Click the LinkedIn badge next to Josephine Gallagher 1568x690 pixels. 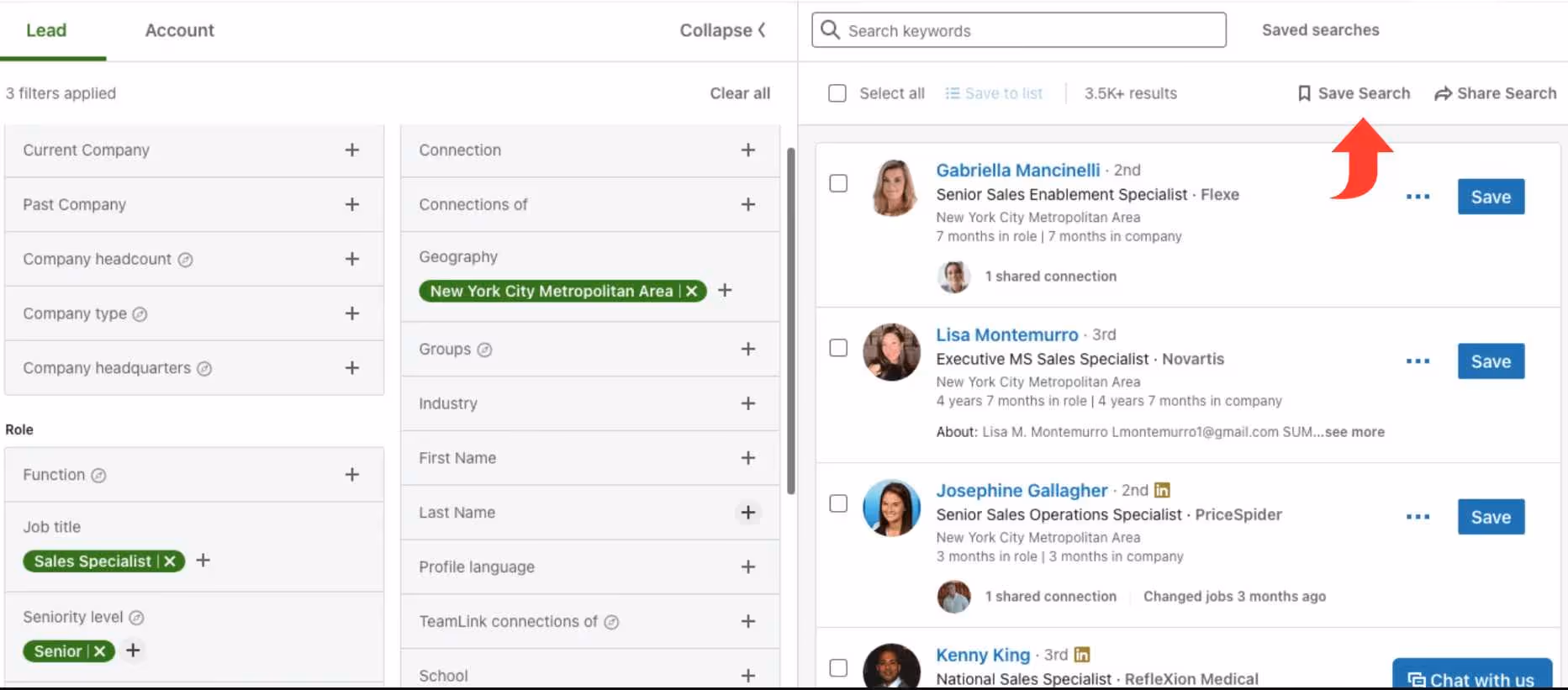(x=1162, y=490)
